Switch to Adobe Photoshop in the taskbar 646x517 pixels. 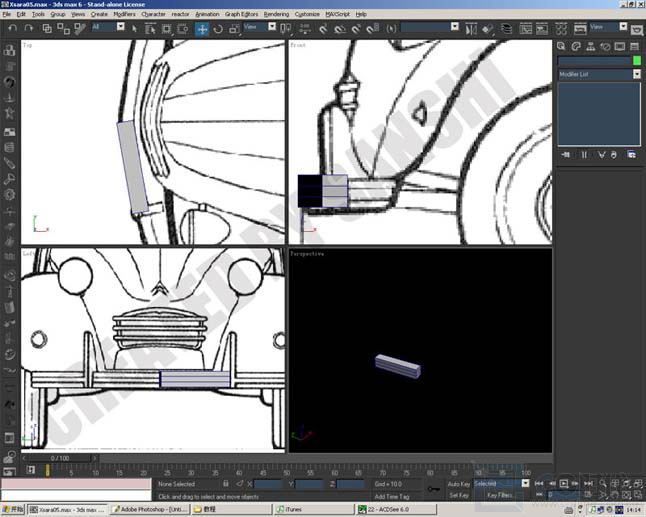click(x=150, y=510)
